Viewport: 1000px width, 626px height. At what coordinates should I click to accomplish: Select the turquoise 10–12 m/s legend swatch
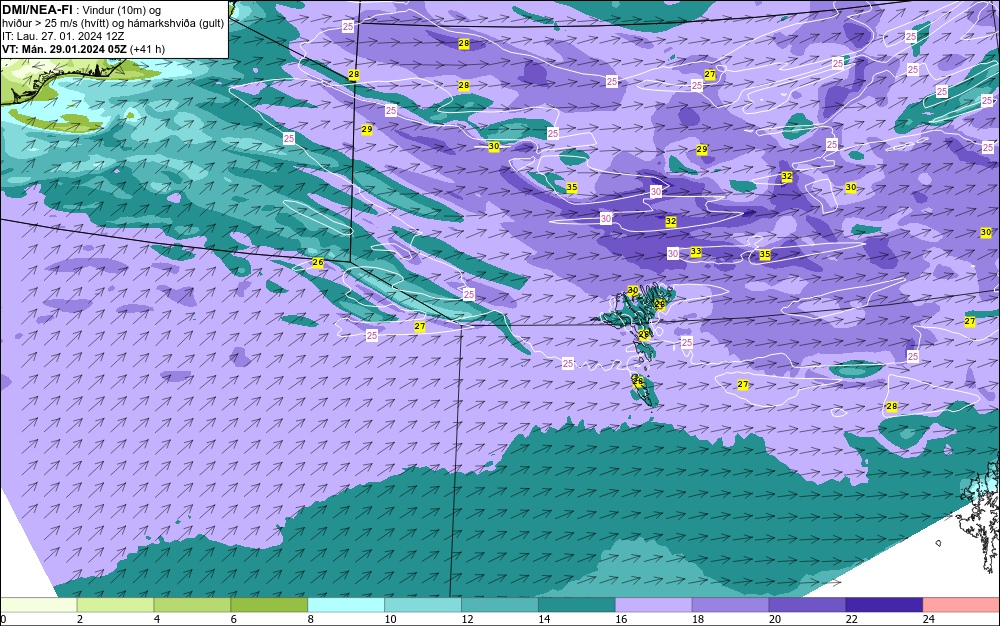click(x=423, y=605)
